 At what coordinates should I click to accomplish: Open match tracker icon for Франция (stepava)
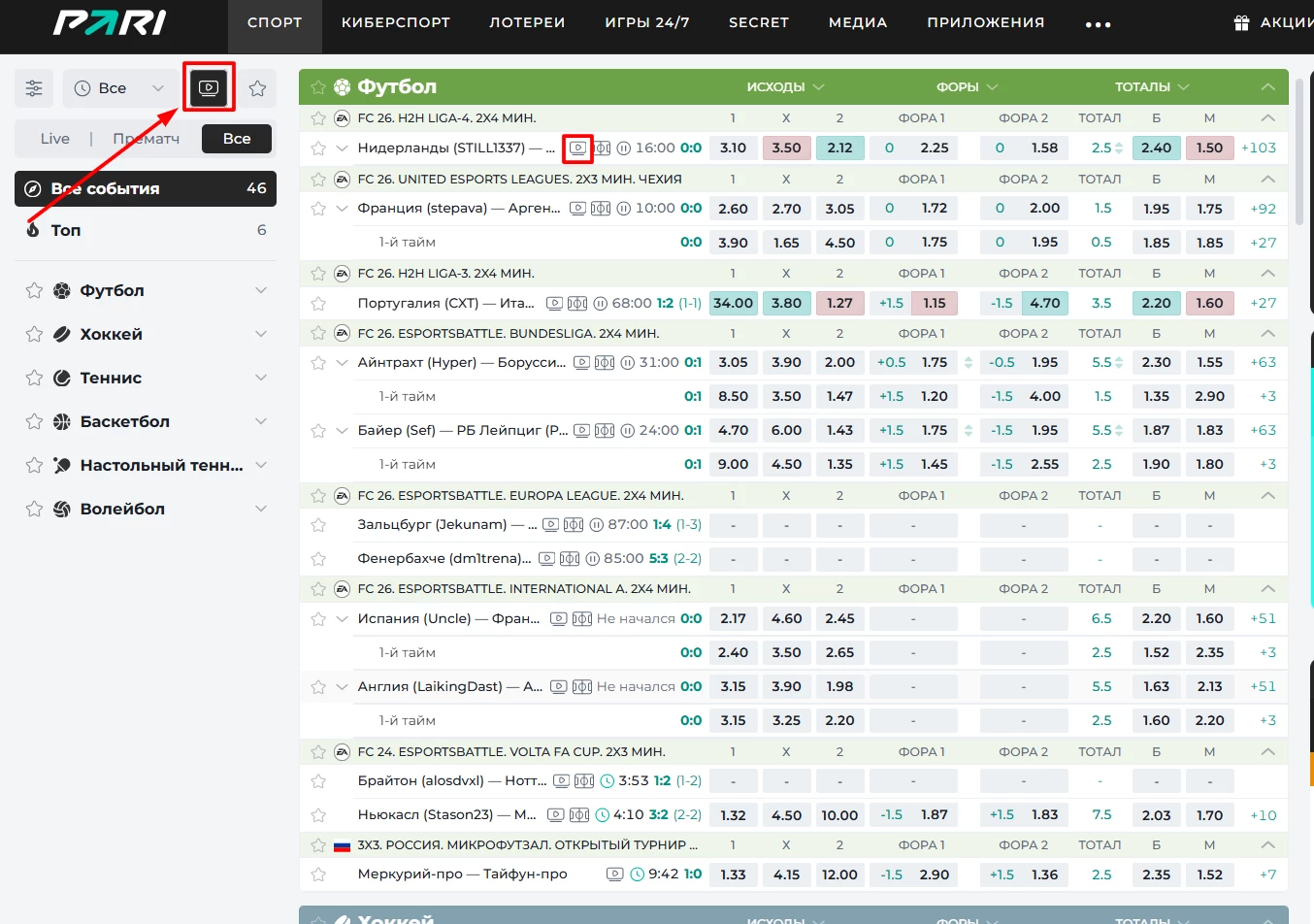[x=601, y=209]
